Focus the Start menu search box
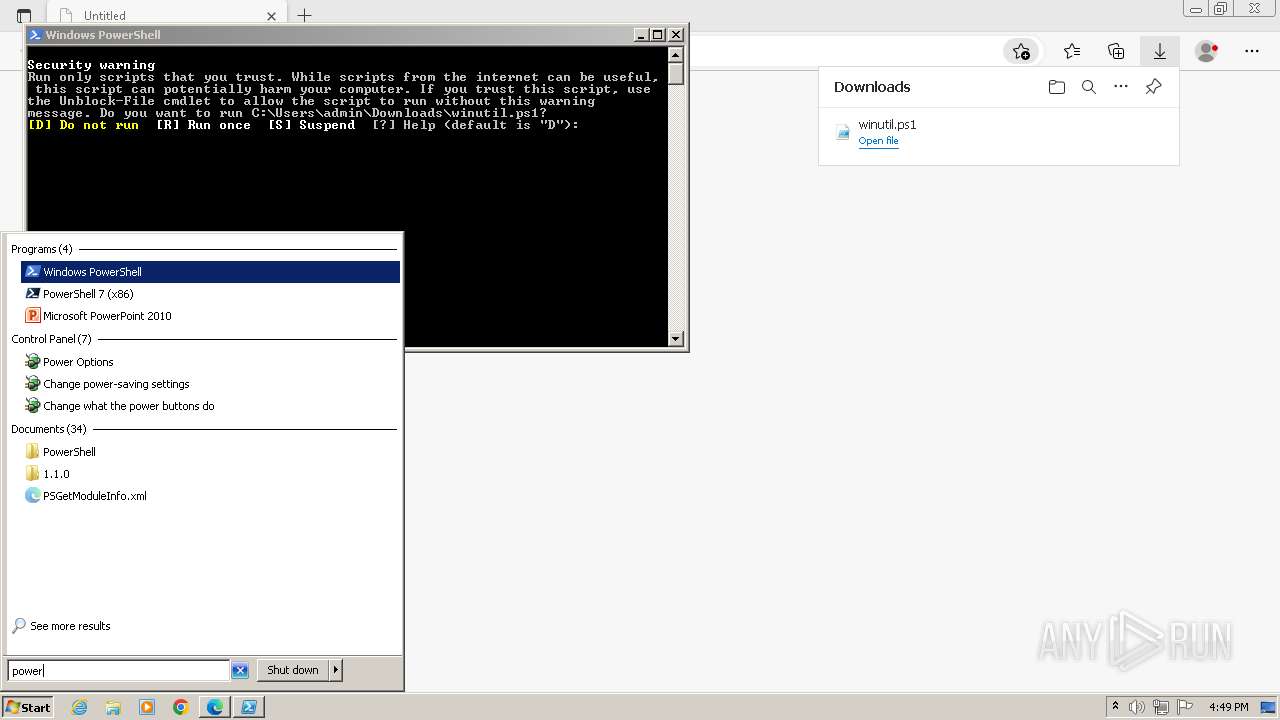The width and height of the screenshot is (1280, 720). pos(119,671)
